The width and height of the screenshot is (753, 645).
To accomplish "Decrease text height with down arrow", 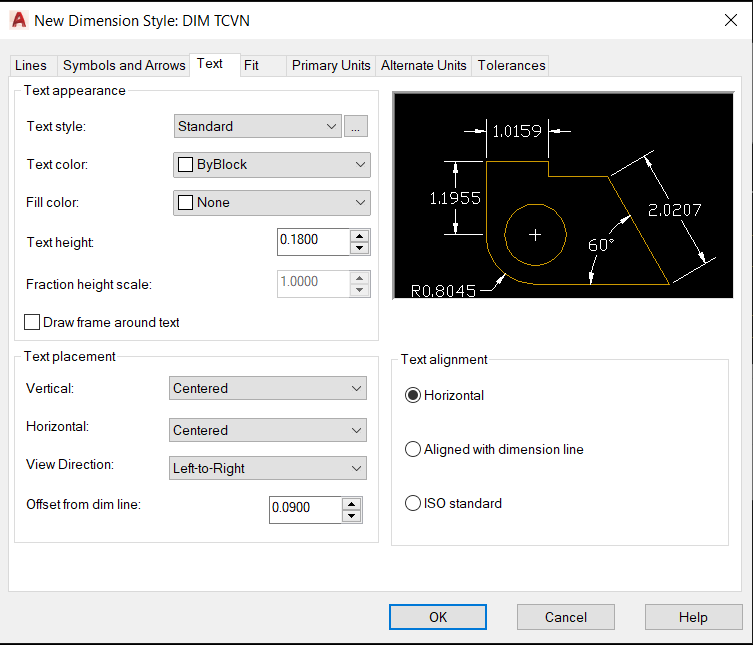I will 360,248.
